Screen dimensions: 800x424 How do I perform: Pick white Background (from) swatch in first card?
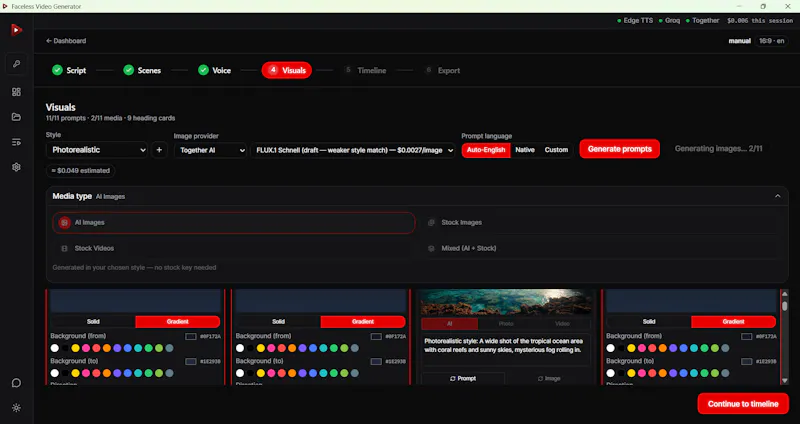55,348
